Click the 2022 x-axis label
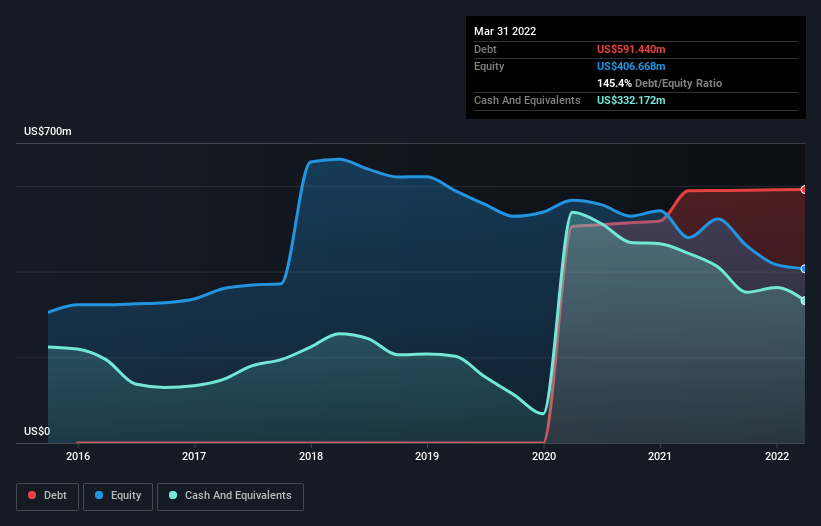821x526 pixels. (777, 456)
